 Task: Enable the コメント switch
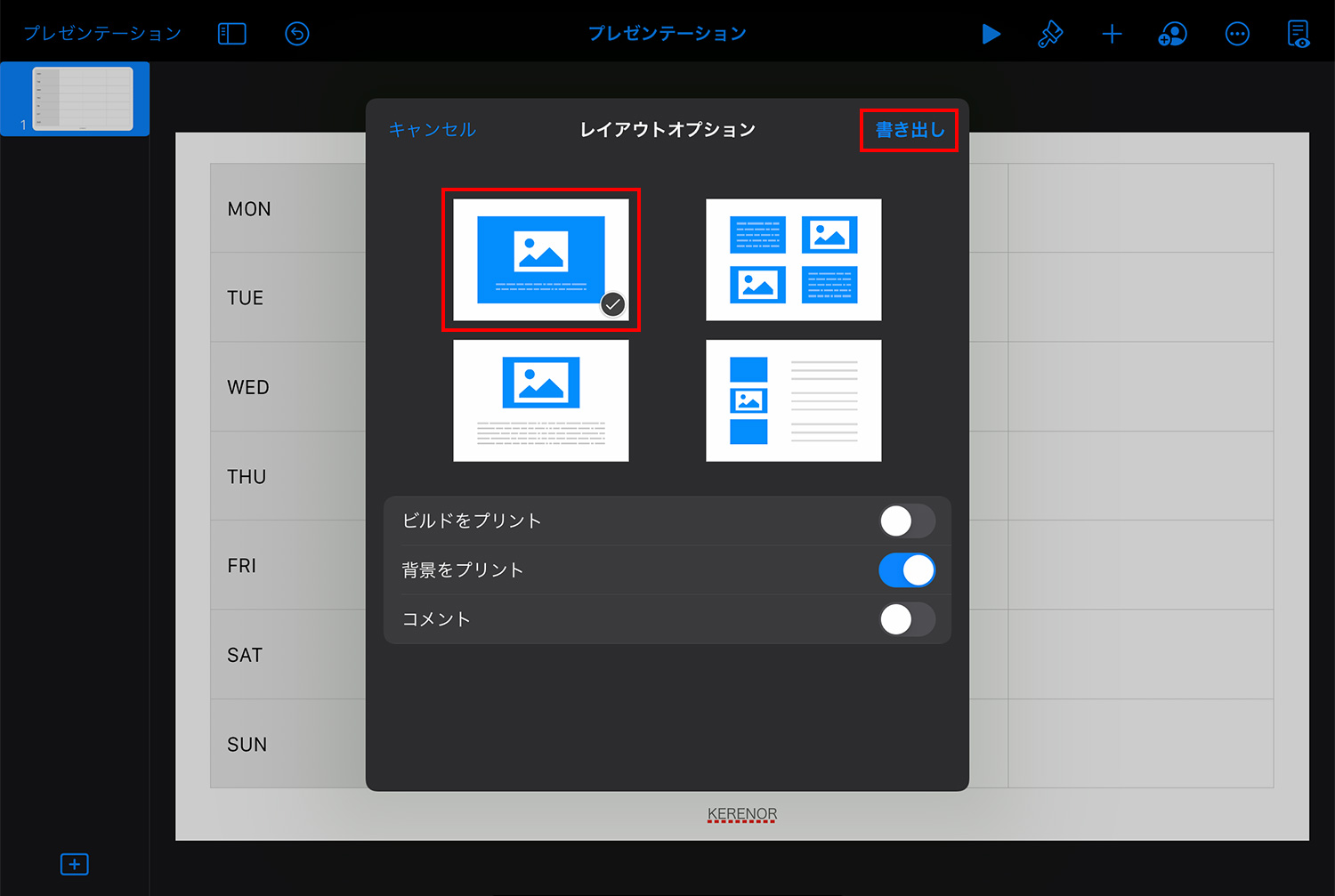click(x=907, y=619)
